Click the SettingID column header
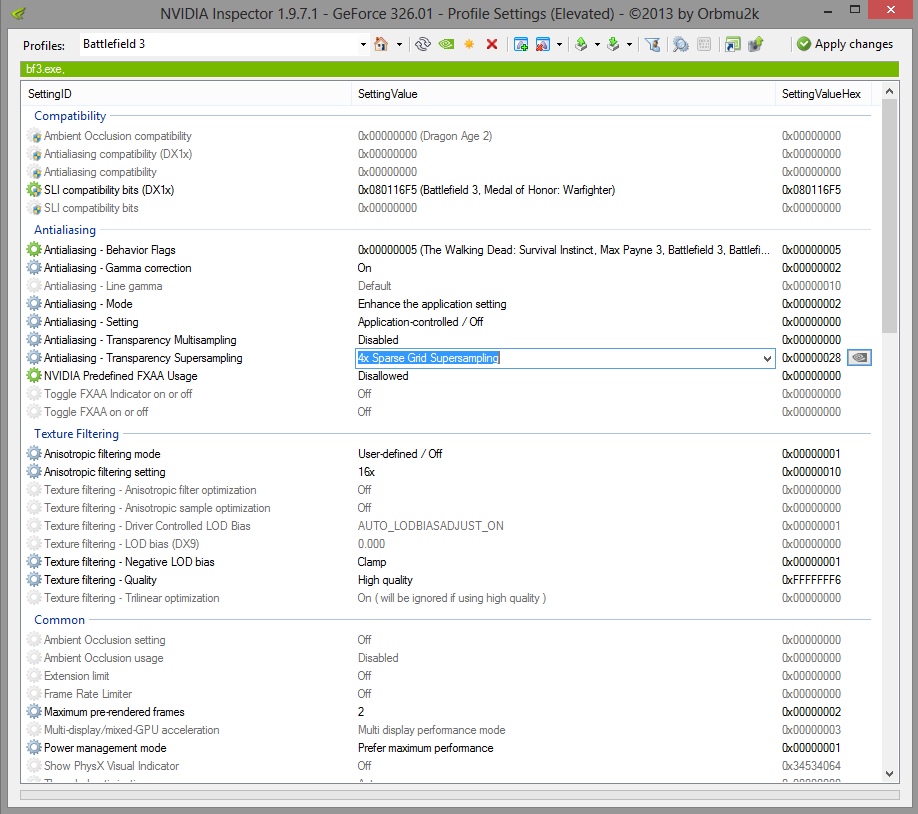This screenshot has height=814, width=918. point(186,94)
